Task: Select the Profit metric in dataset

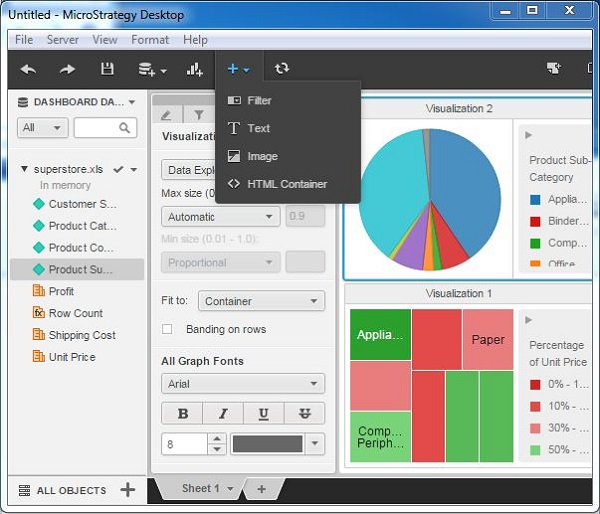Action: tap(61, 291)
